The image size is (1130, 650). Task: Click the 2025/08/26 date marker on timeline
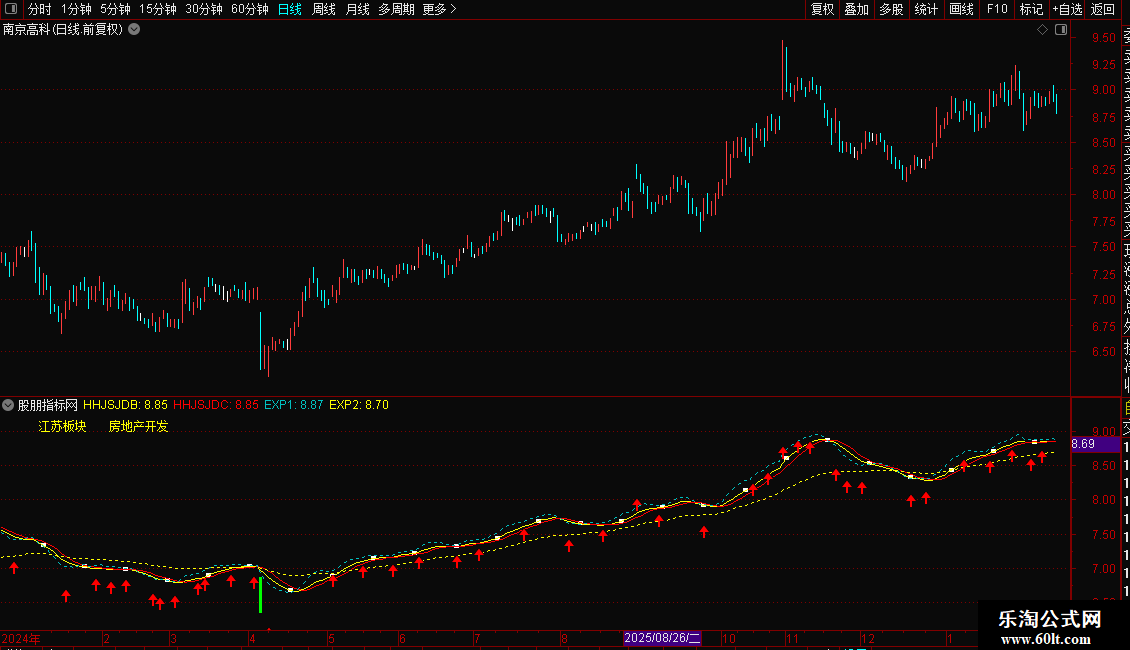(x=662, y=638)
